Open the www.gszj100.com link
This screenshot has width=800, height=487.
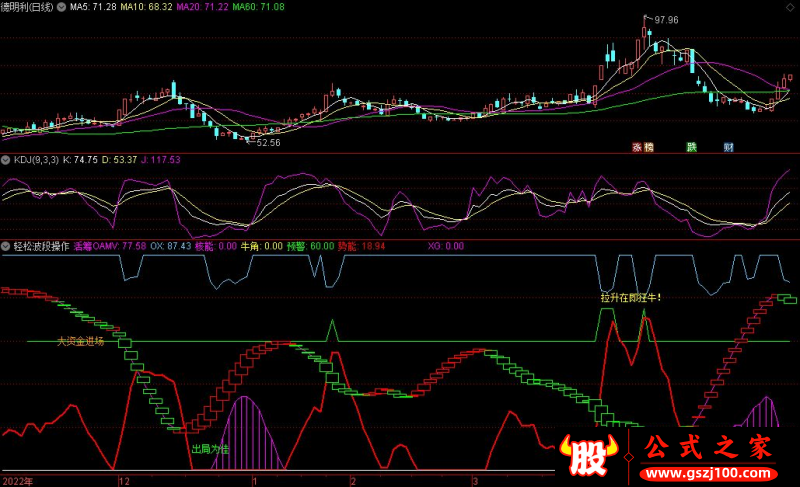click(709, 474)
